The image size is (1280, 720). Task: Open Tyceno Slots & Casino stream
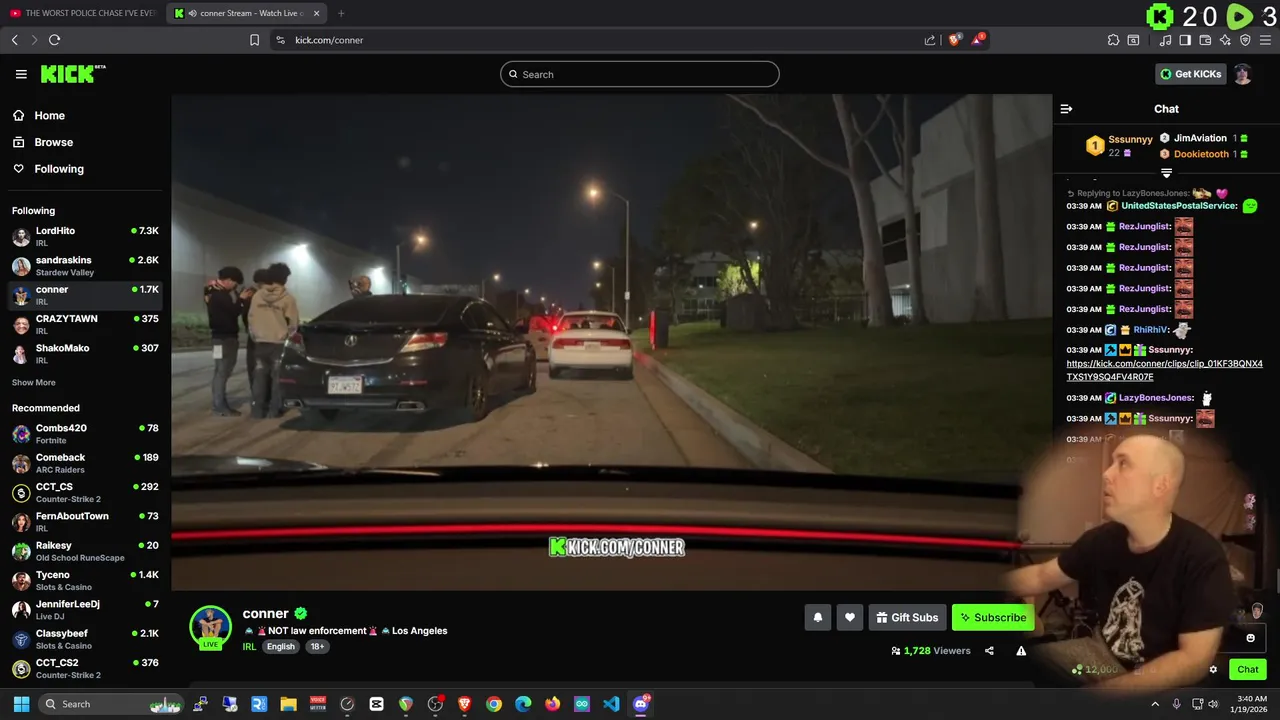tap(85, 580)
